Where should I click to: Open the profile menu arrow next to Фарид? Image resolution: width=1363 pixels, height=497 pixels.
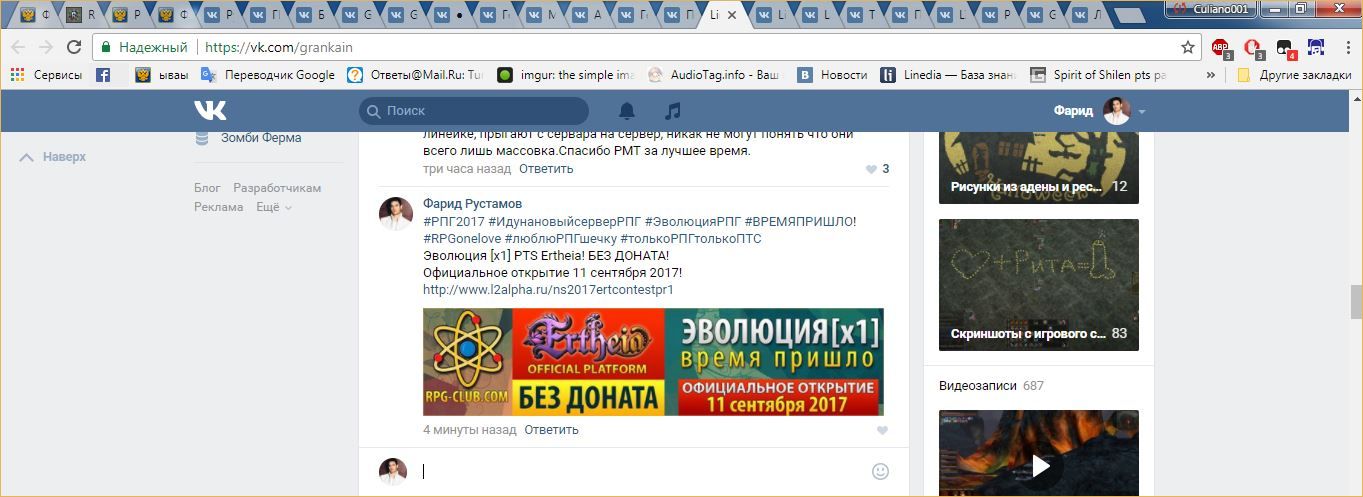pyautogui.click(x=1141, y=112)
